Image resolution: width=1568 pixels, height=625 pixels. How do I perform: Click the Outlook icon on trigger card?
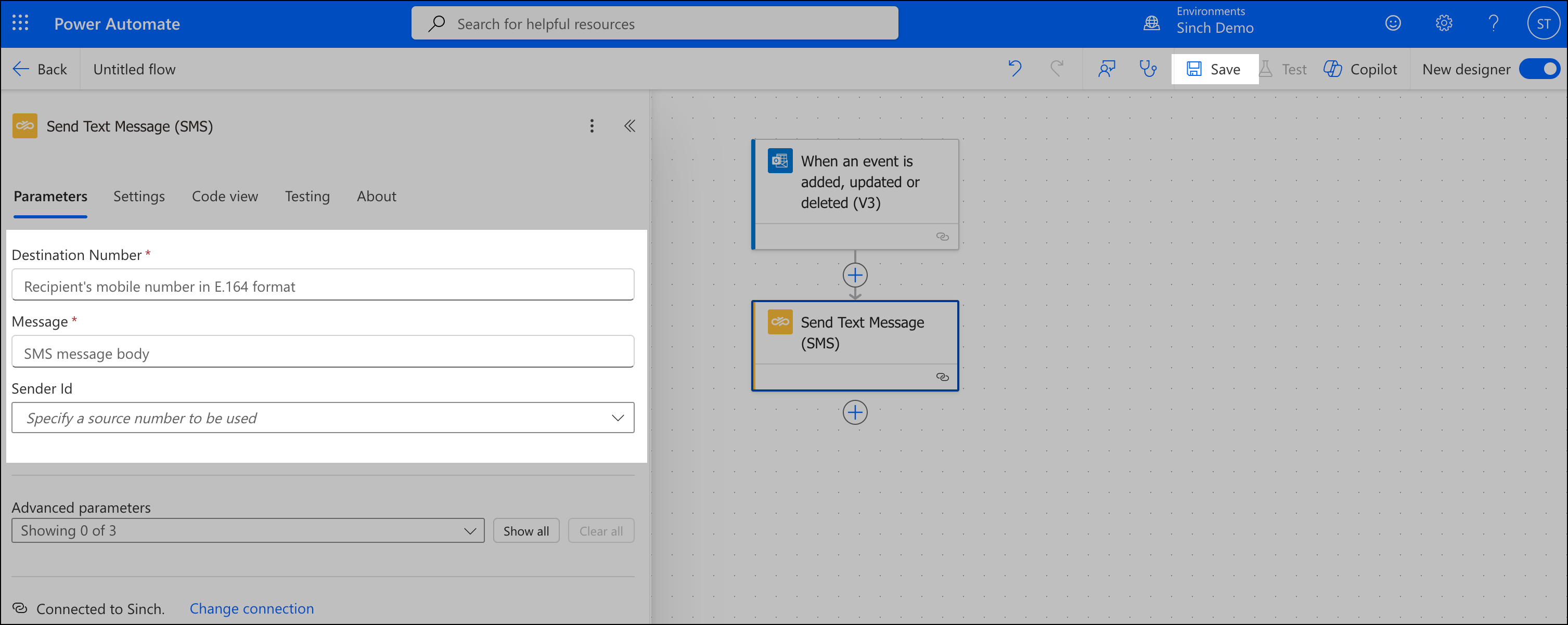coord(780,161)
